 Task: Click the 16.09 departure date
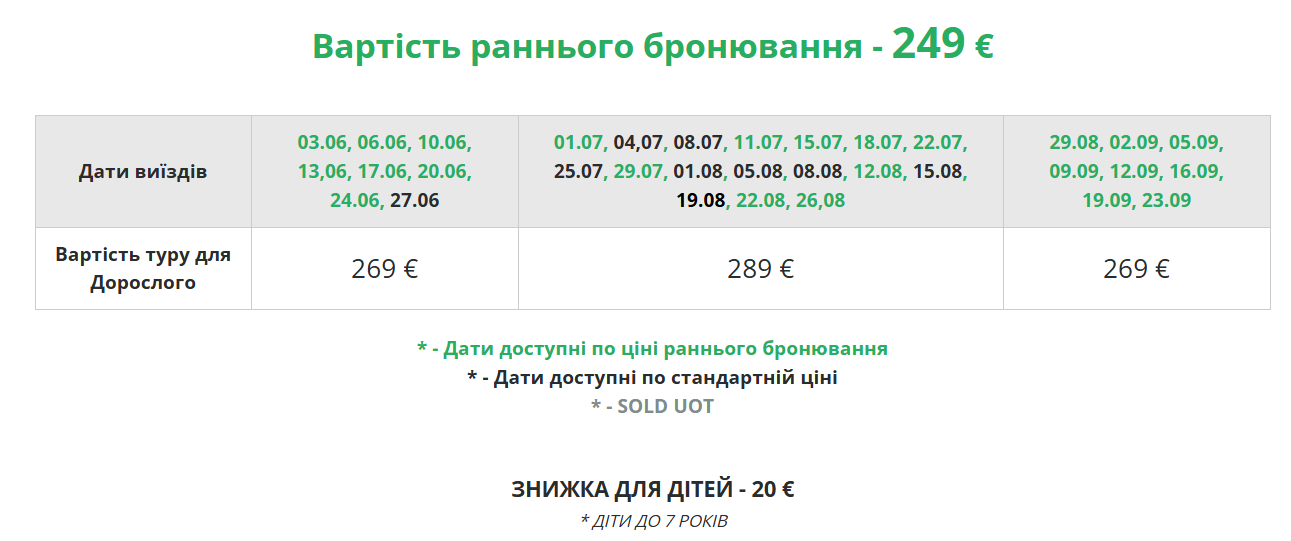pyautogui.click(x=1198, y=171)
